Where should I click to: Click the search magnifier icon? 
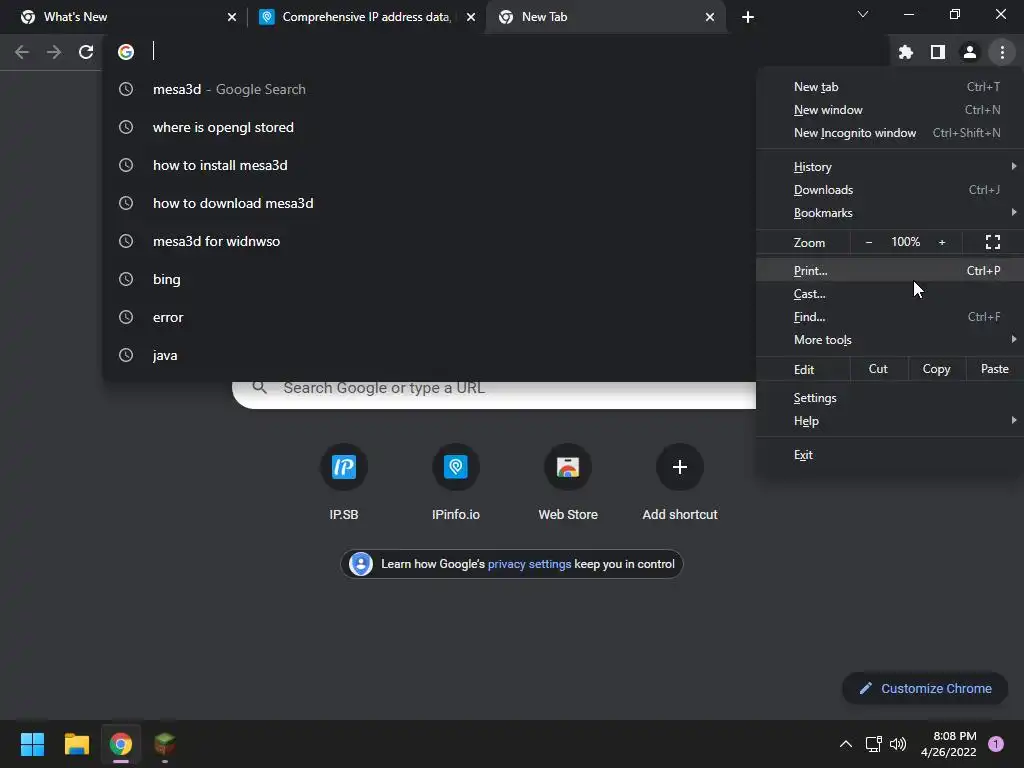(259, 387)
